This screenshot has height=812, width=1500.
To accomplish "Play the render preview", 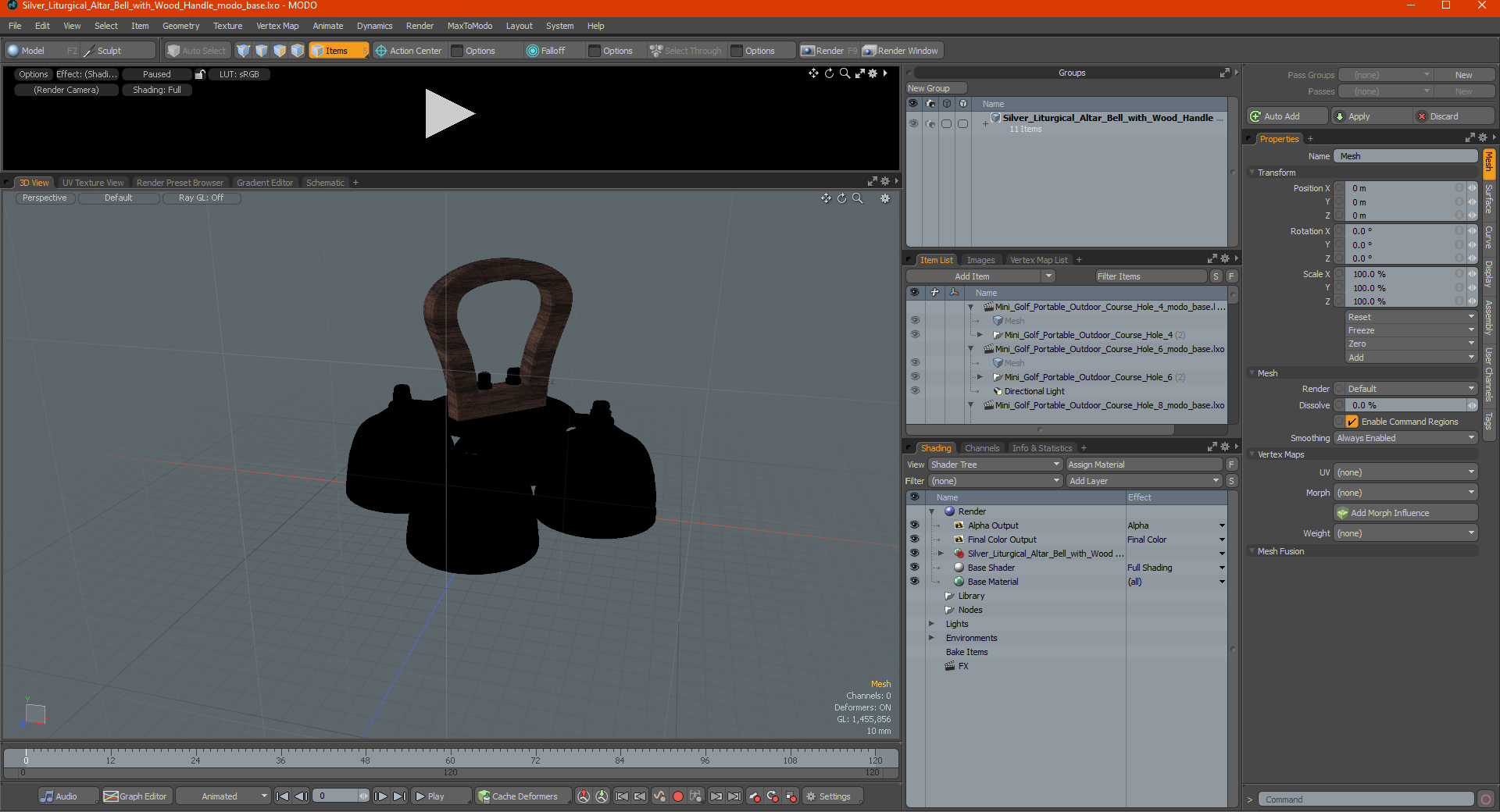I will pyautogui.click(x=449, y=114).
